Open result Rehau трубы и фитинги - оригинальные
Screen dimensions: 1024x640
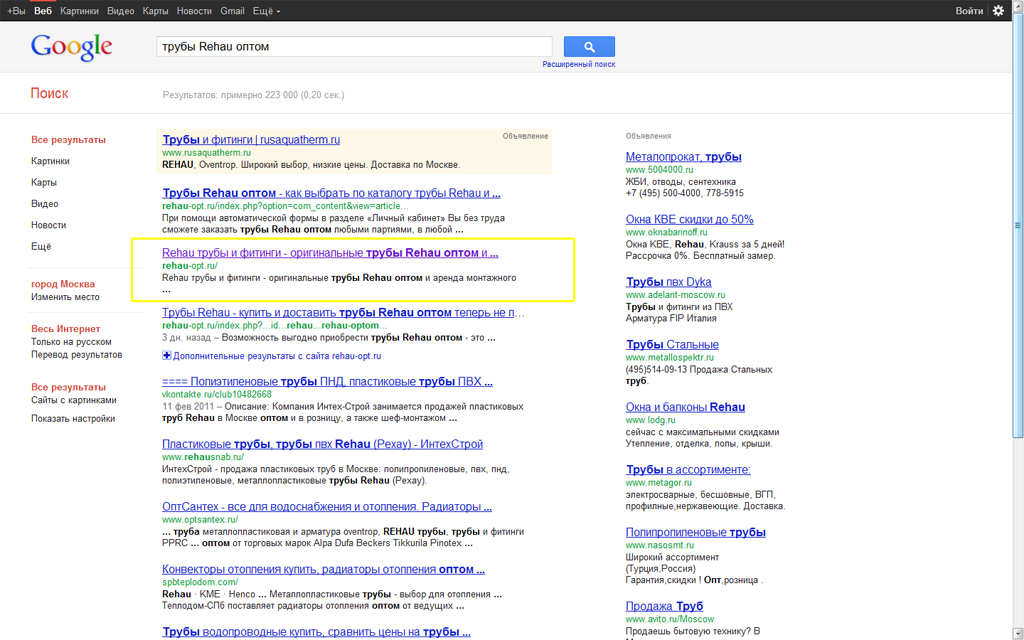[x=330, y=253]
